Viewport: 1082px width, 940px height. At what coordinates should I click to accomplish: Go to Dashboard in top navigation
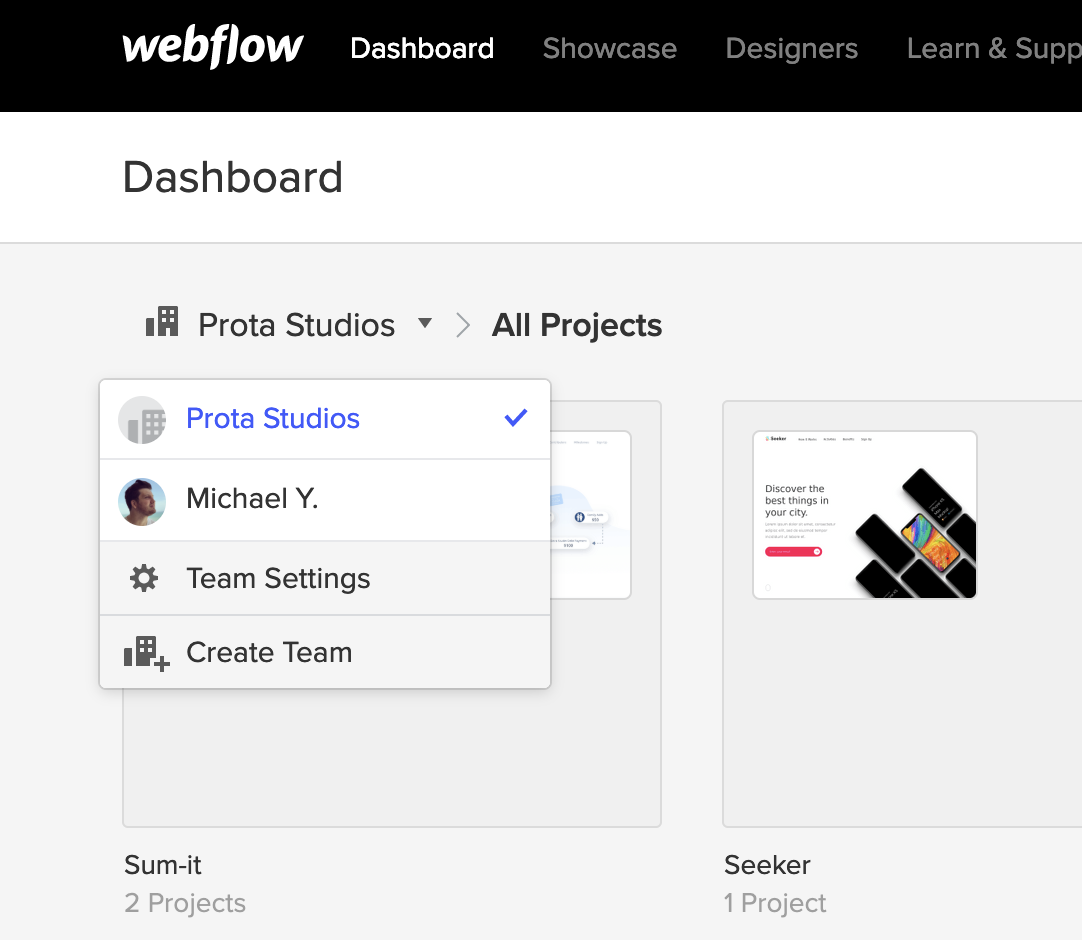click(422, 48)
